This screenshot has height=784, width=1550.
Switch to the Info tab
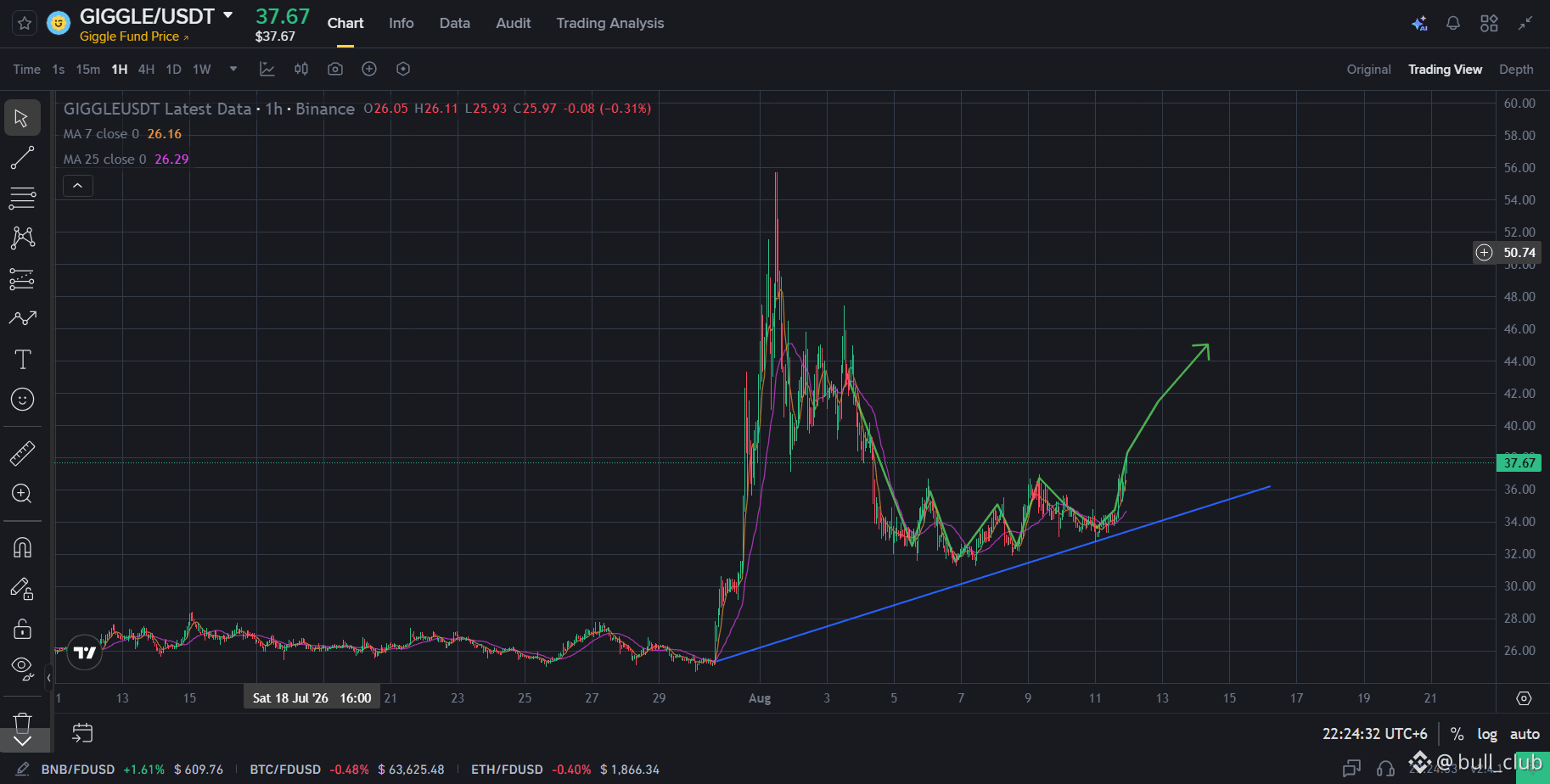[x=402, y=23]
